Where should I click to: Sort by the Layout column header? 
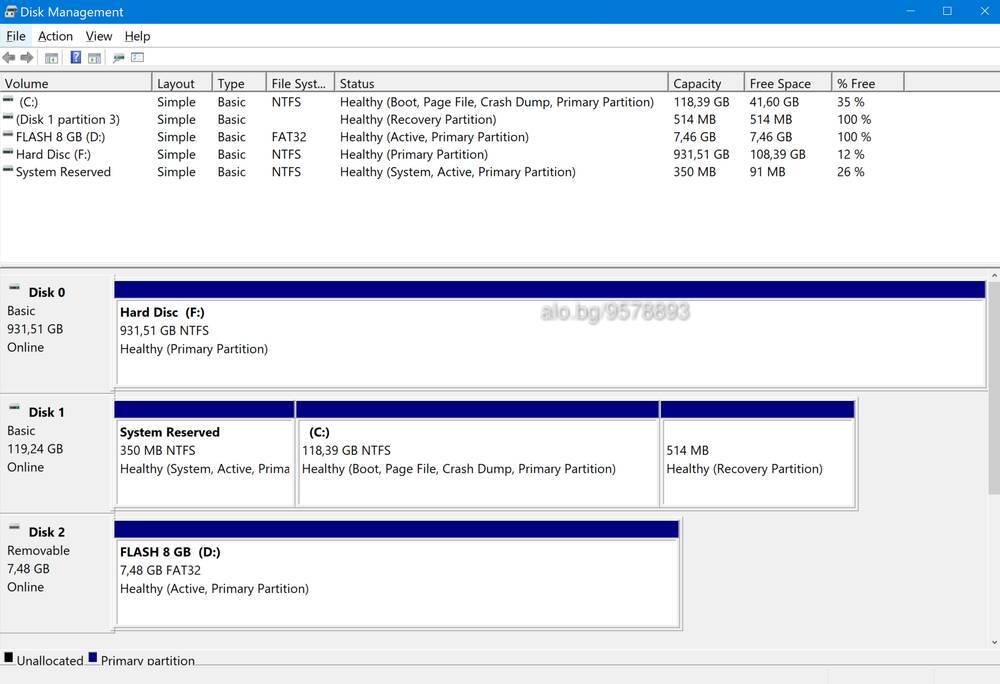click(x=182, y=83)
